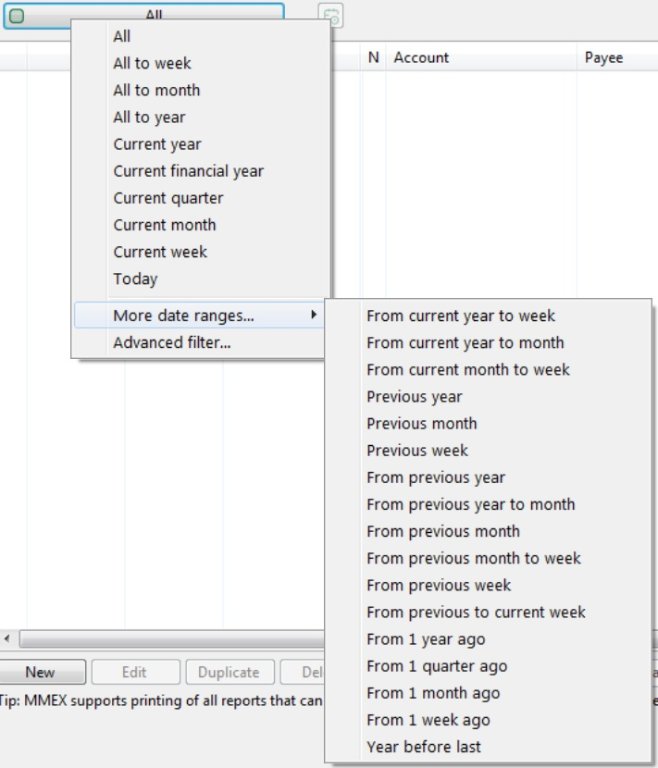The height and width of the screenshot is (768, 658).
Task: Select 'Current month' date range
Action: point(201,225)
